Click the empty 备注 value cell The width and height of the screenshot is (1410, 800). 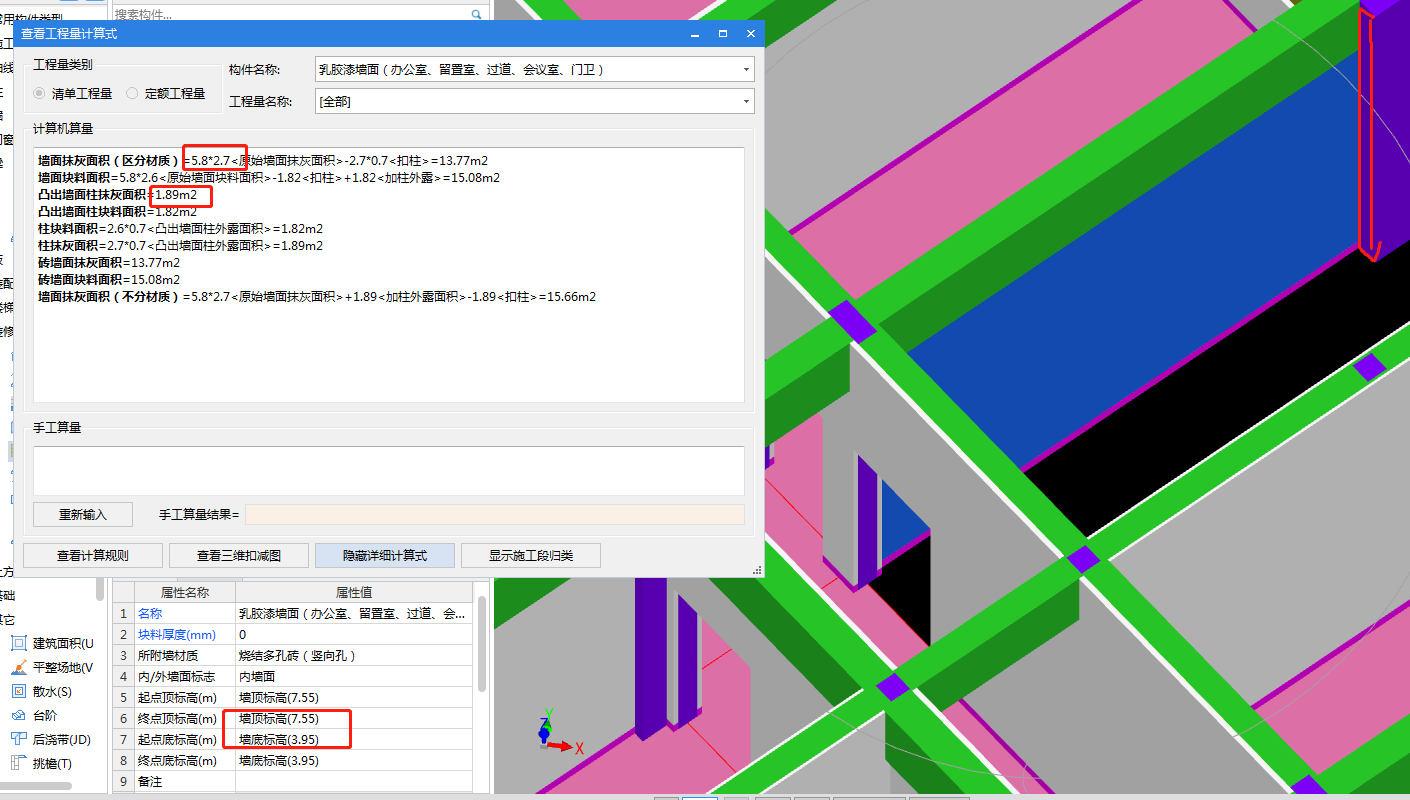point(354,781)
